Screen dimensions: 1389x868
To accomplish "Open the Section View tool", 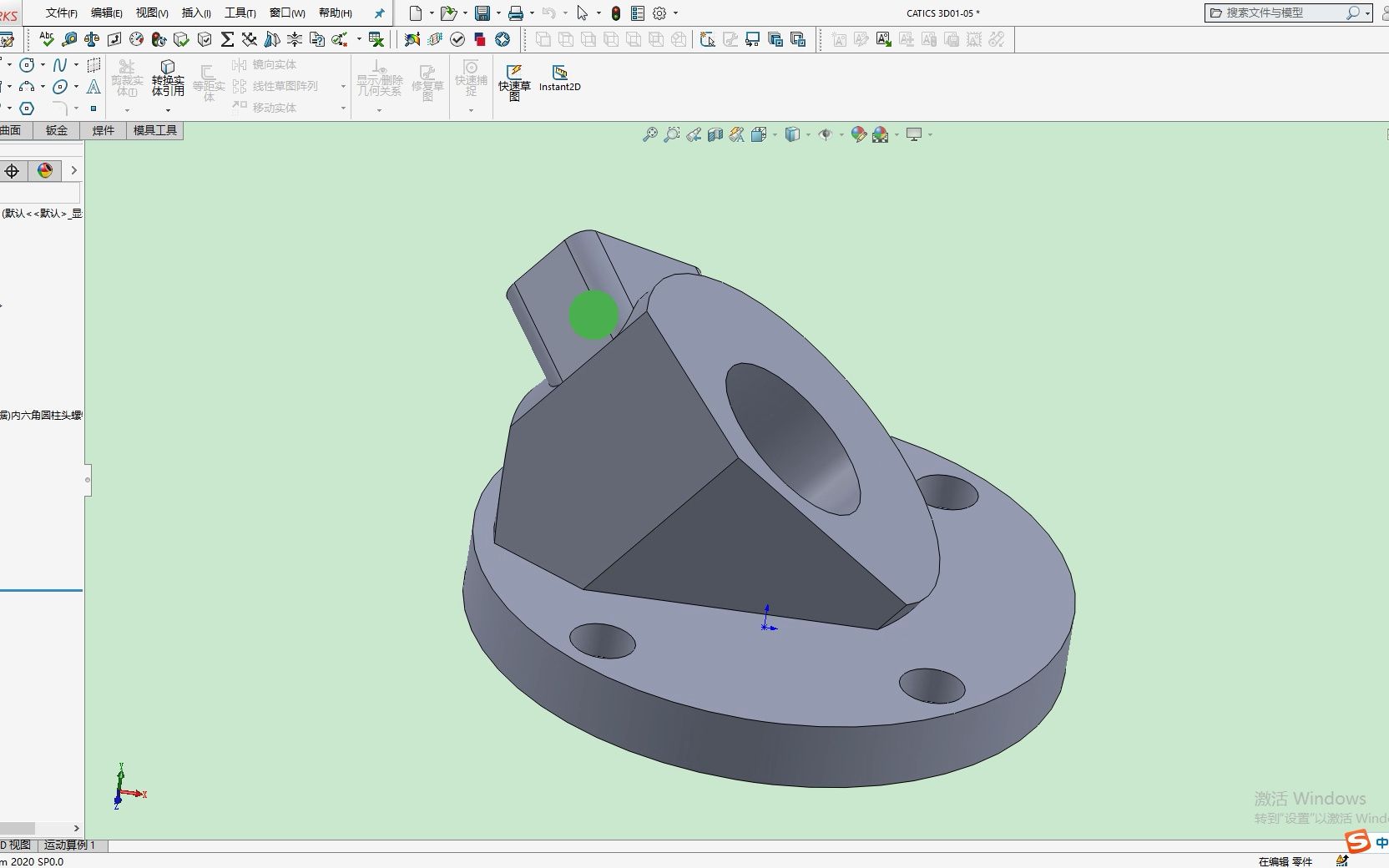I will pos(715,134).
